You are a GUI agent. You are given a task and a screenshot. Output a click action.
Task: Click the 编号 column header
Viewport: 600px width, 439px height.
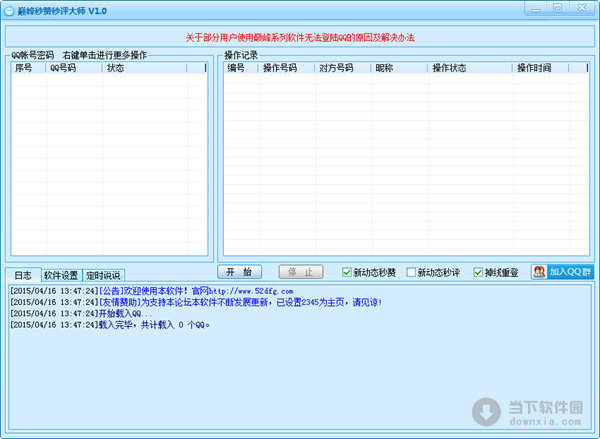[x=241, y=68]
